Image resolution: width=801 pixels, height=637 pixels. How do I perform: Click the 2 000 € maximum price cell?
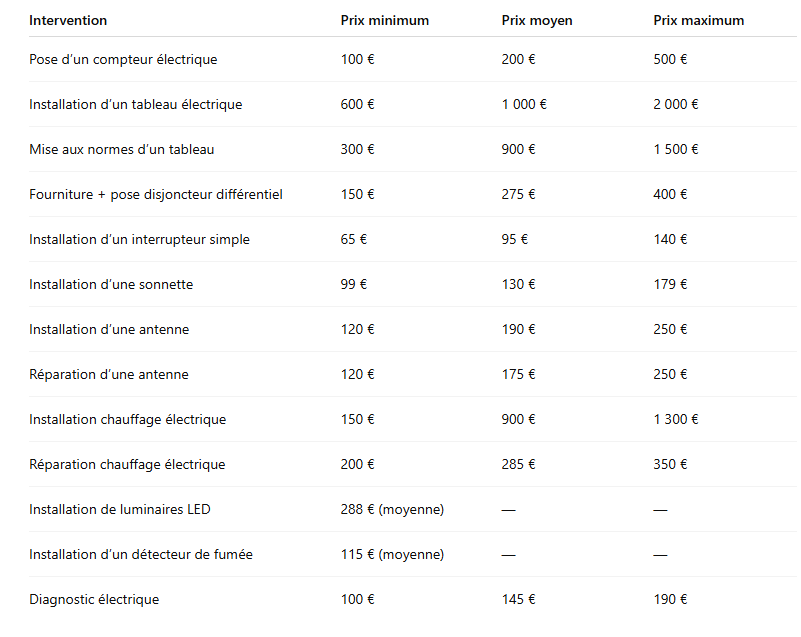point(676,104)
